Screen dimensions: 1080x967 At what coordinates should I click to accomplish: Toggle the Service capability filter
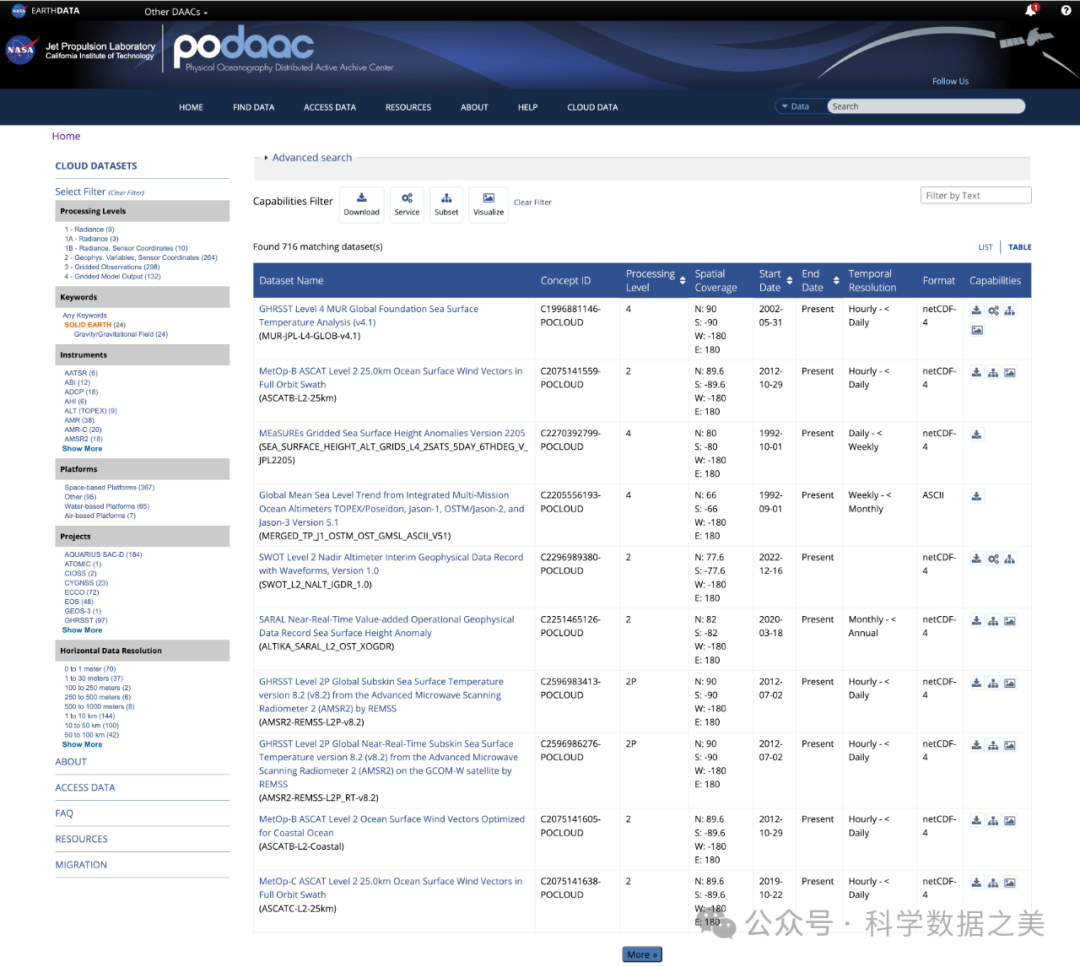[x=407, y=203]
